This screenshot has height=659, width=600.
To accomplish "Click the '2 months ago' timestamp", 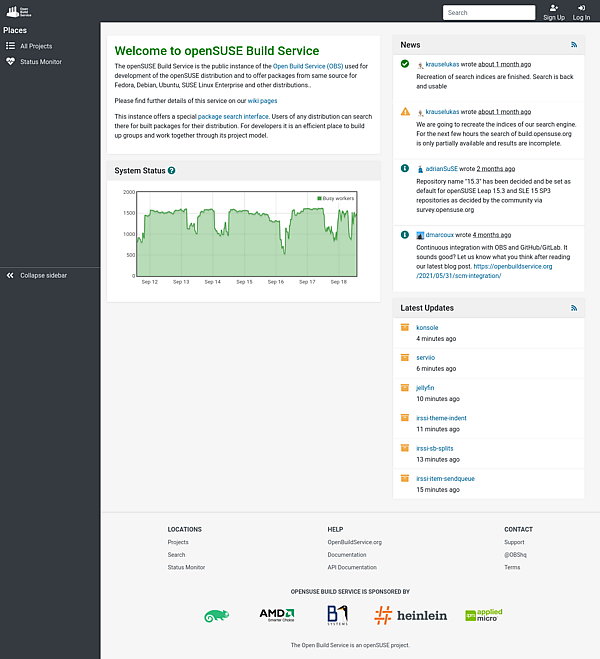I will tap(496, 169).
